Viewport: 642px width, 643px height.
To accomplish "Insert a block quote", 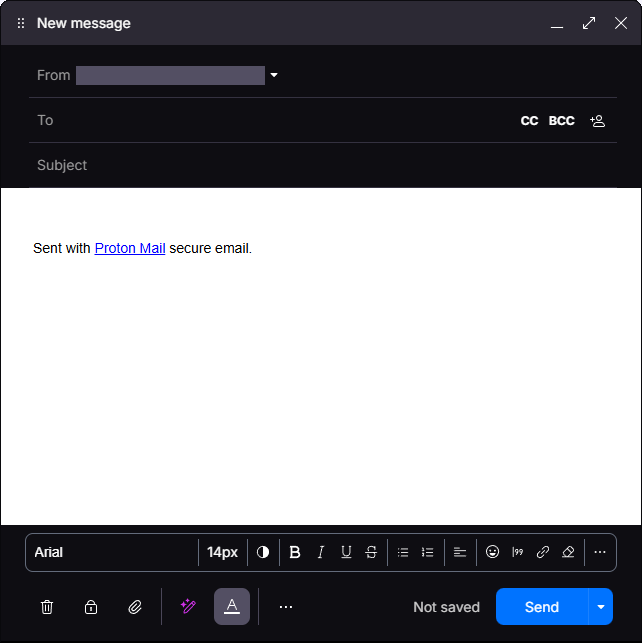I will coord(517,552).
